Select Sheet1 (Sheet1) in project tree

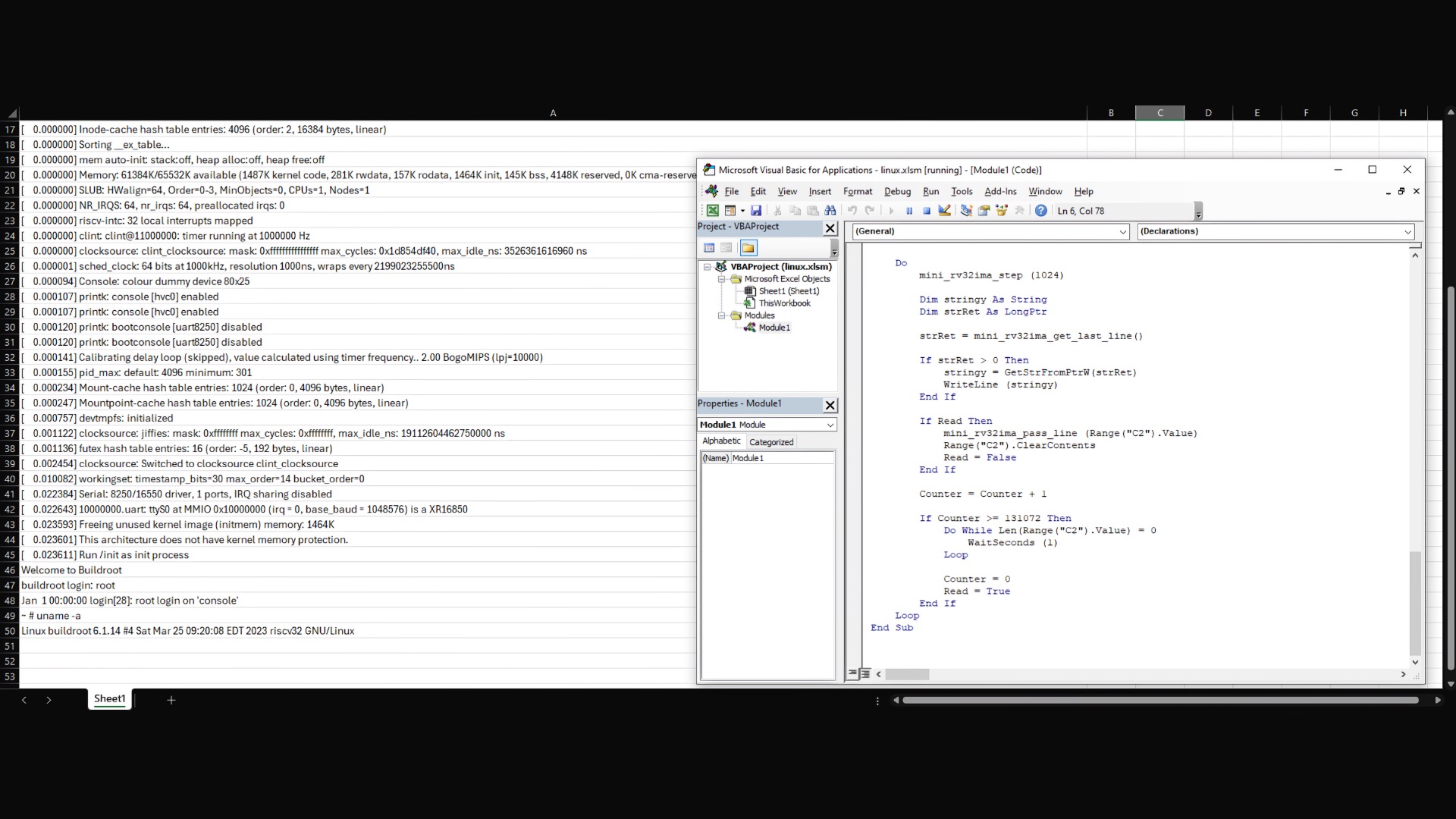tap(789, 291)
